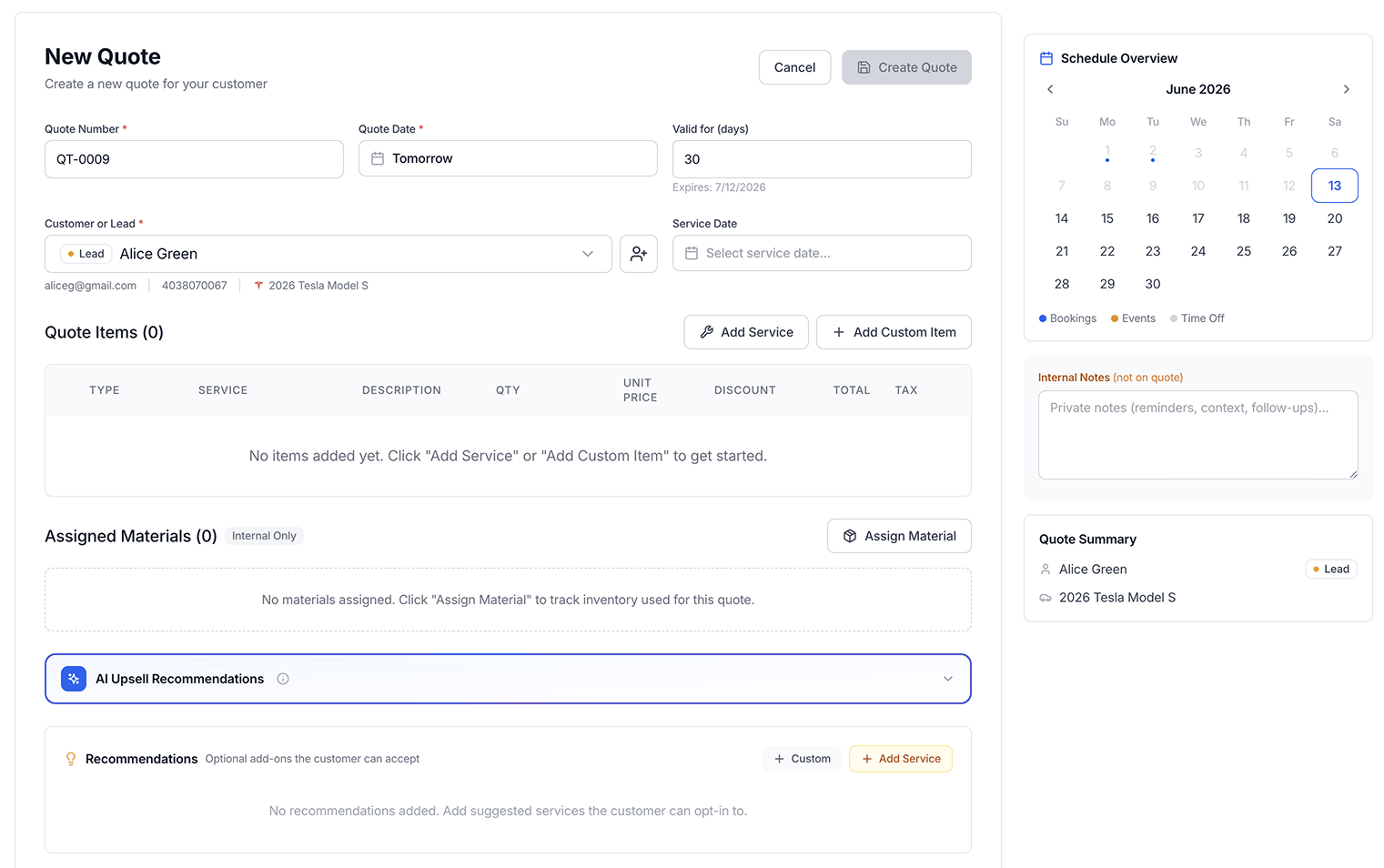This screenshot has width=1384, height=868.
Task: Select June 20 on the calendar
Action: [x=1335, y=218]
